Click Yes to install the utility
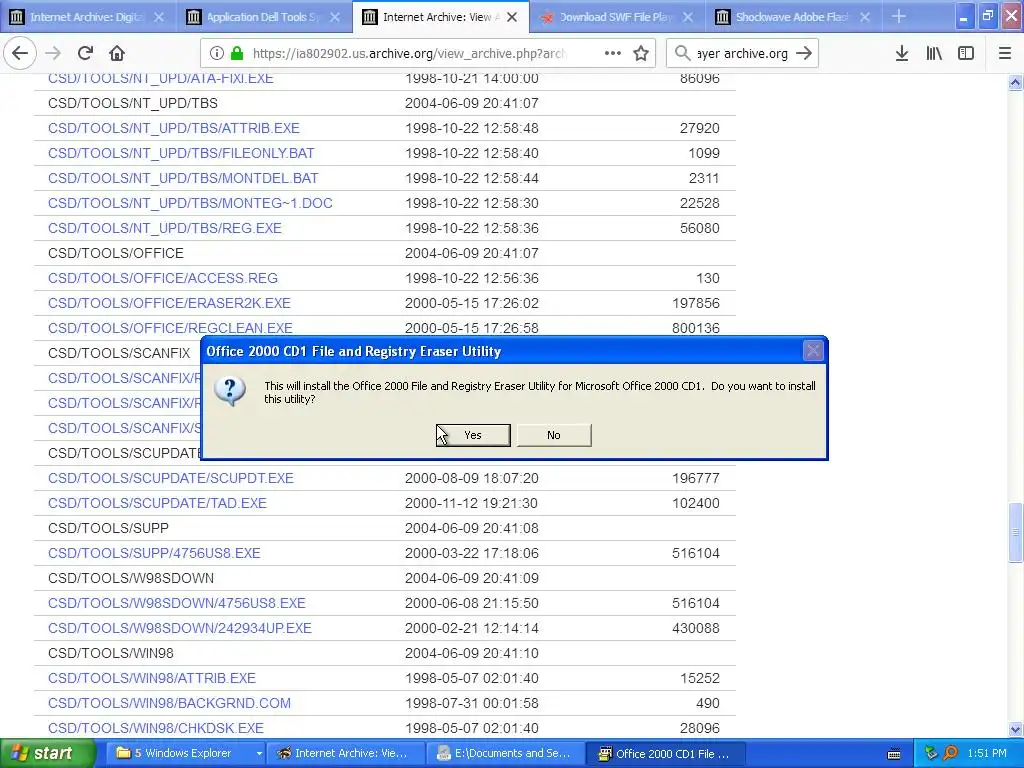This screenshot has width=1024, height=768. pos(473,435)
